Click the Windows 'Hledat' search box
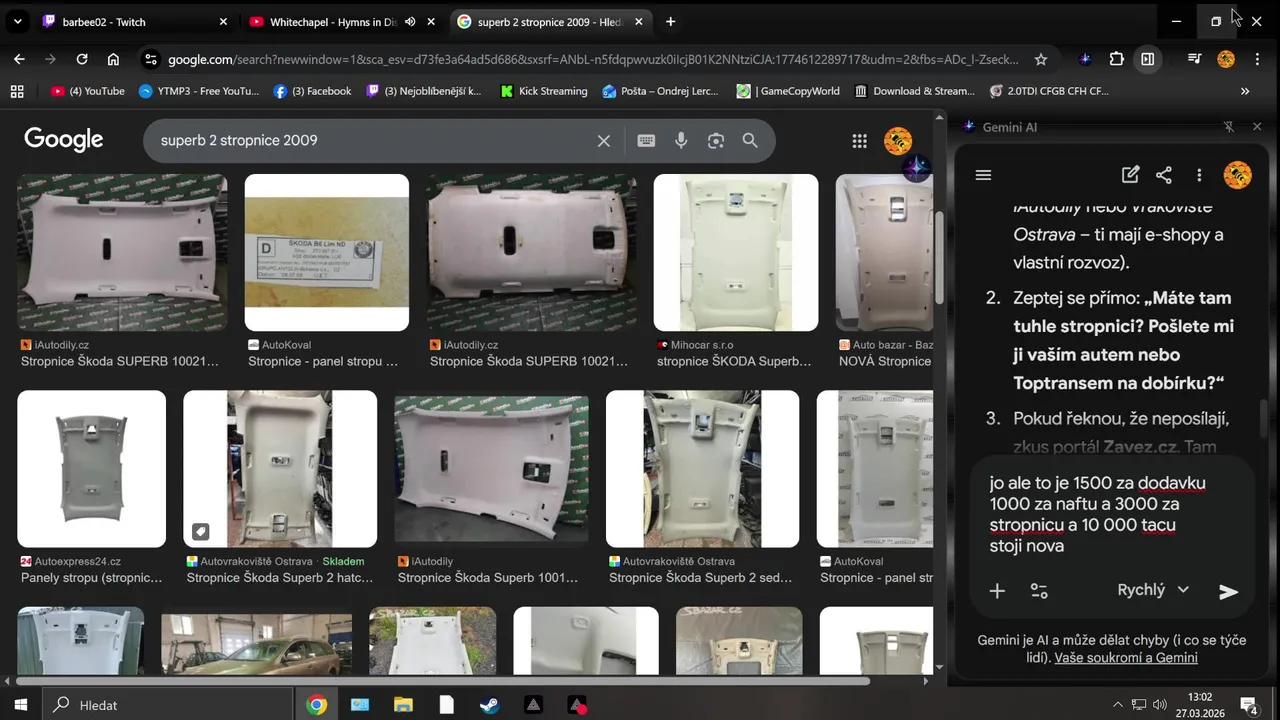This screenshot has height=720, width=1280. pyautogui.click(x=170, y=705)
